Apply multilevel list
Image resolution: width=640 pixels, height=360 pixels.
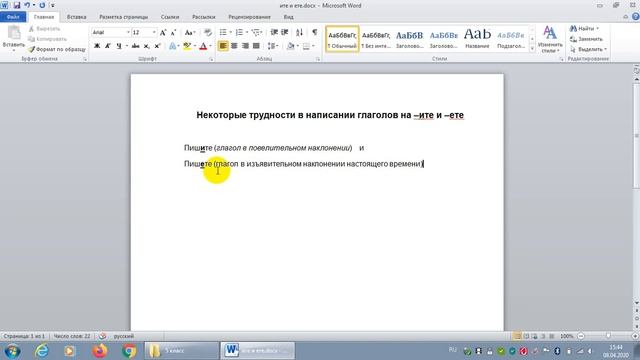point(256,32)
